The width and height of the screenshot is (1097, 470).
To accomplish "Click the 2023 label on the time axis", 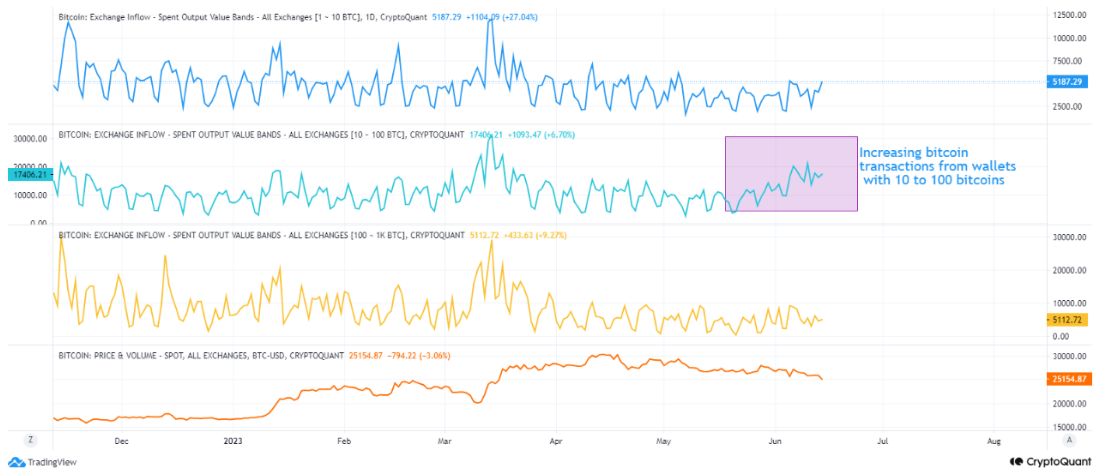I will [x=232, y=441].
